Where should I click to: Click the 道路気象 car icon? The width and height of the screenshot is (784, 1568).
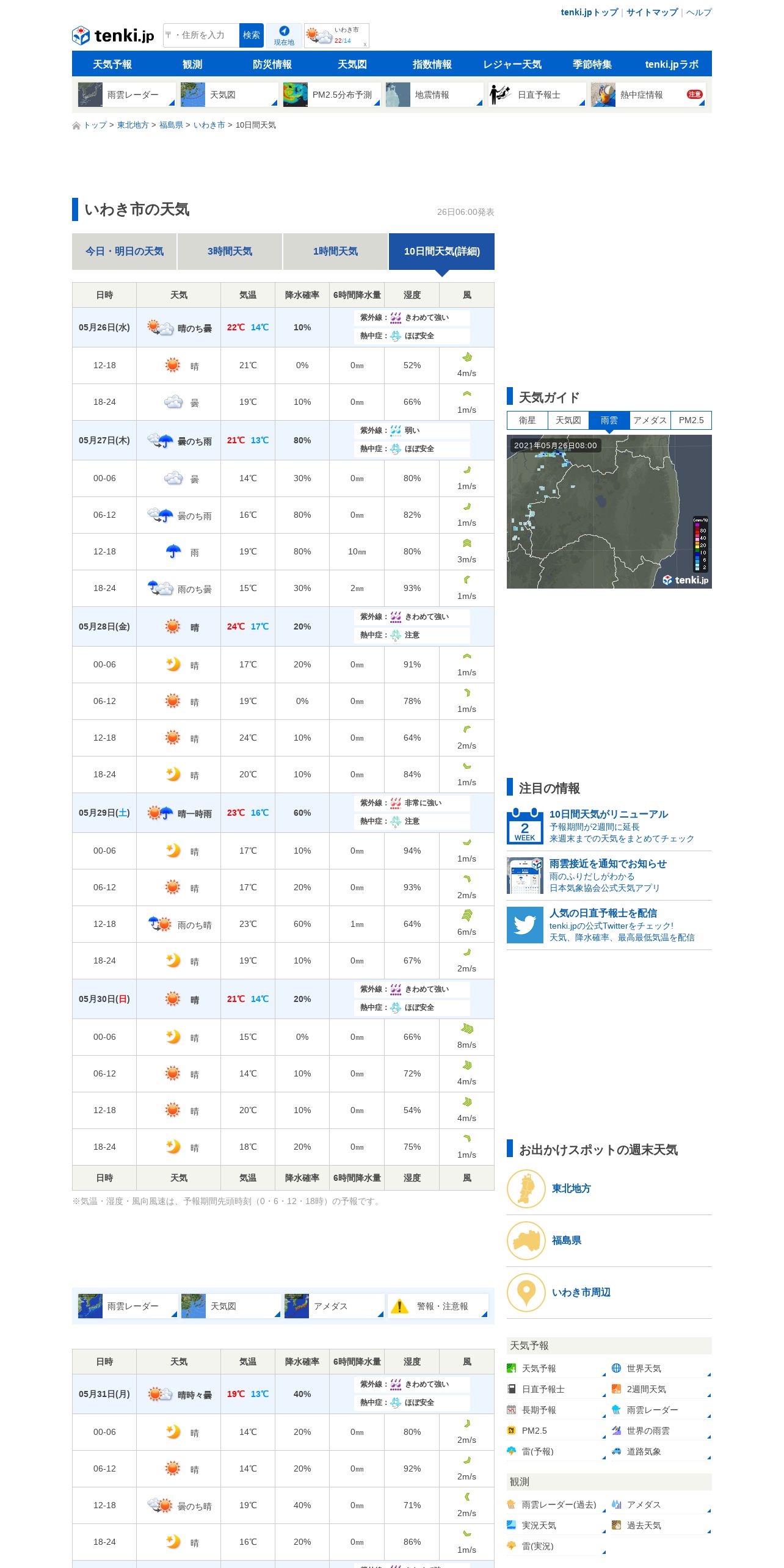click(616, 1451)
